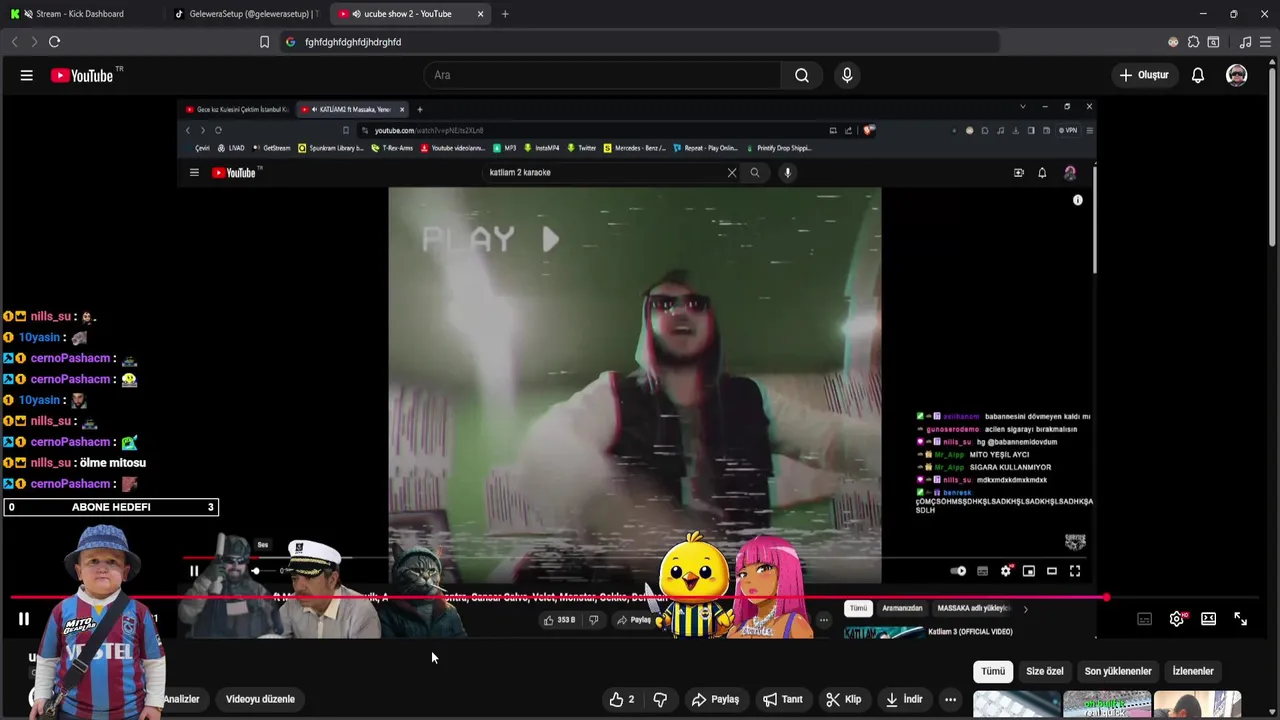Select the Son yüklenenler filter chip
This screenshot has width=1280, height=720.
[x=1118, y=671]
